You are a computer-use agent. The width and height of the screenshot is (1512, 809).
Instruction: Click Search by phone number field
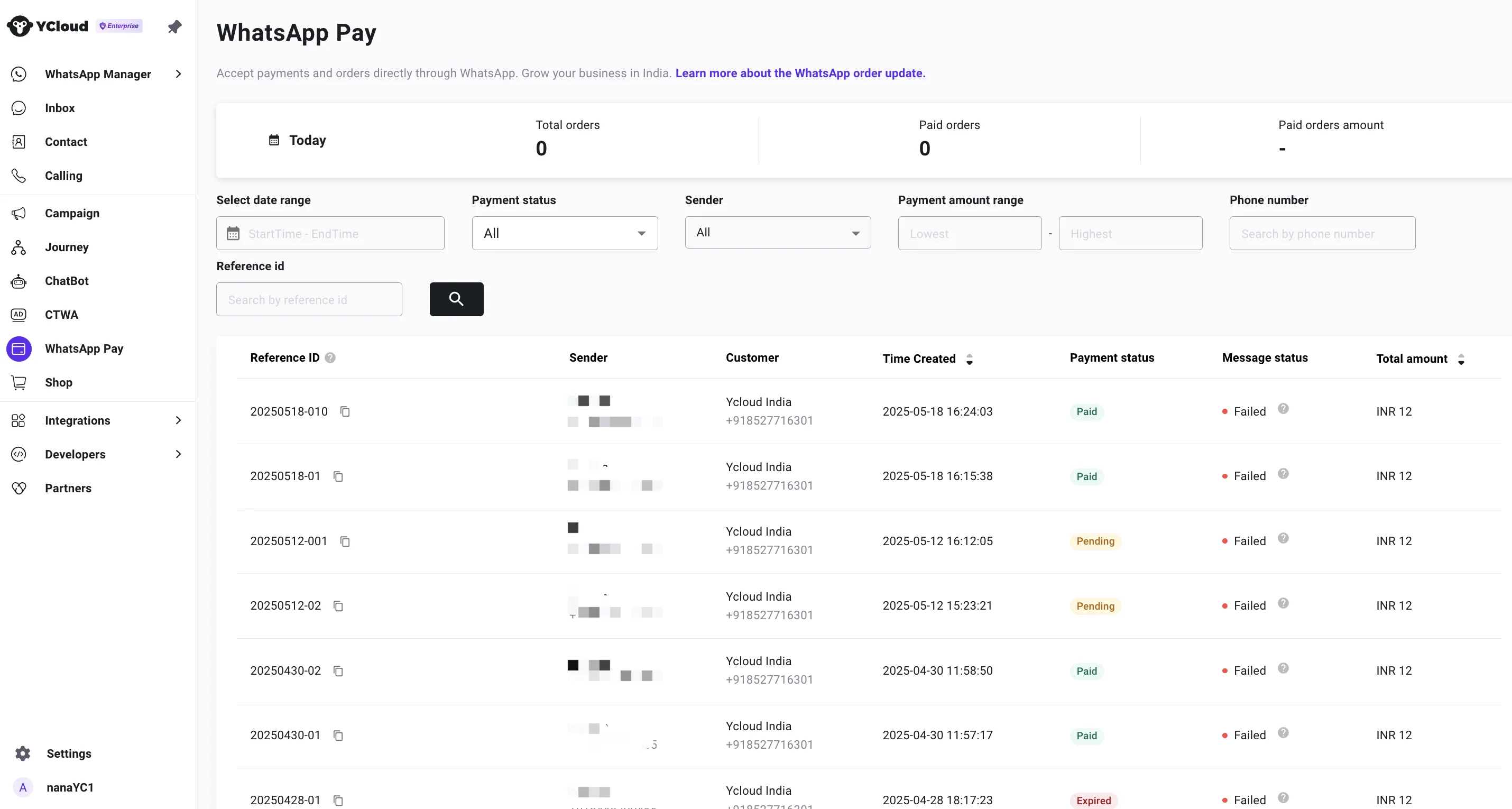pyautogui.click(x=1322, y=234)
